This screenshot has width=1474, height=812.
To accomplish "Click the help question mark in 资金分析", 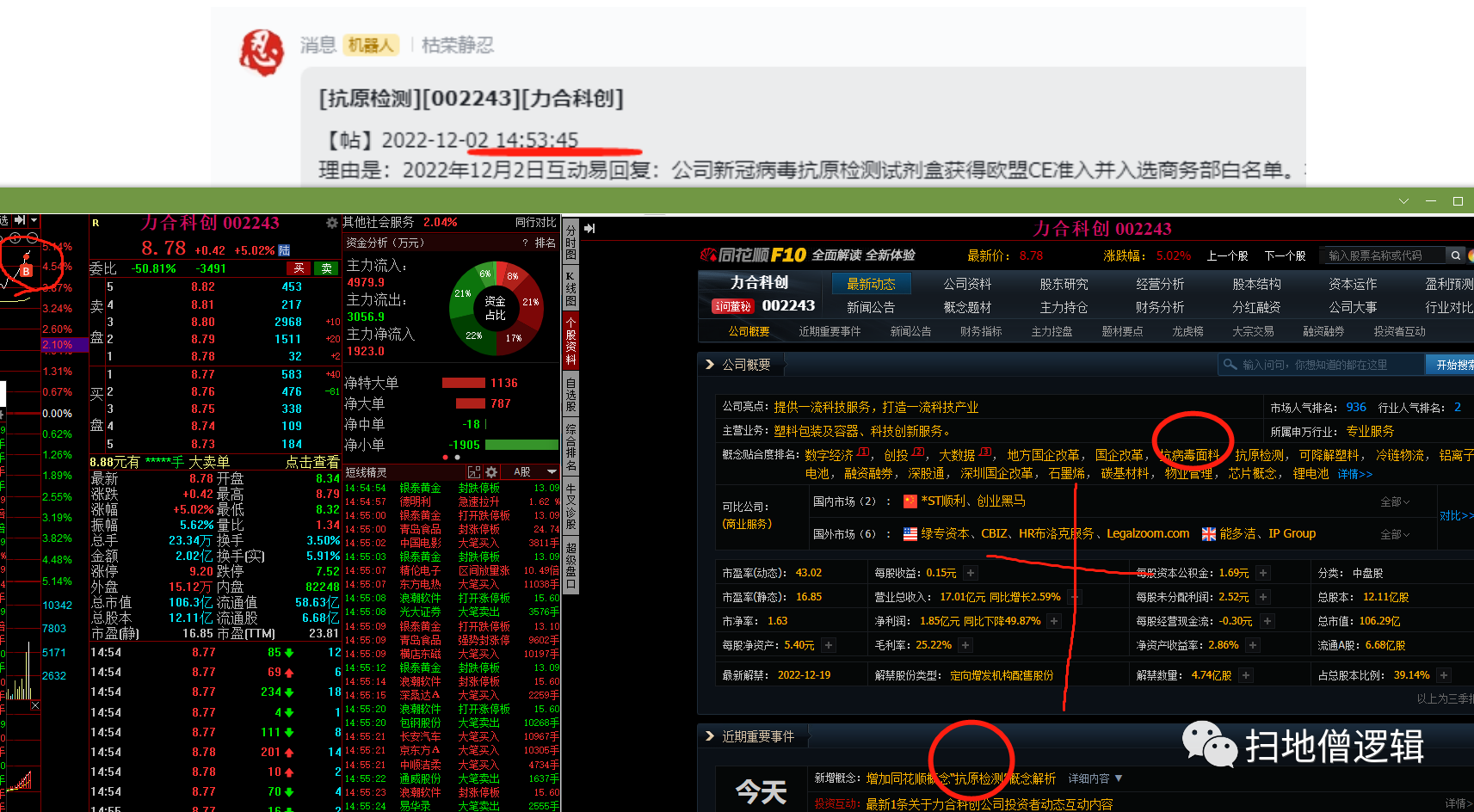I will tap(525, 243).
